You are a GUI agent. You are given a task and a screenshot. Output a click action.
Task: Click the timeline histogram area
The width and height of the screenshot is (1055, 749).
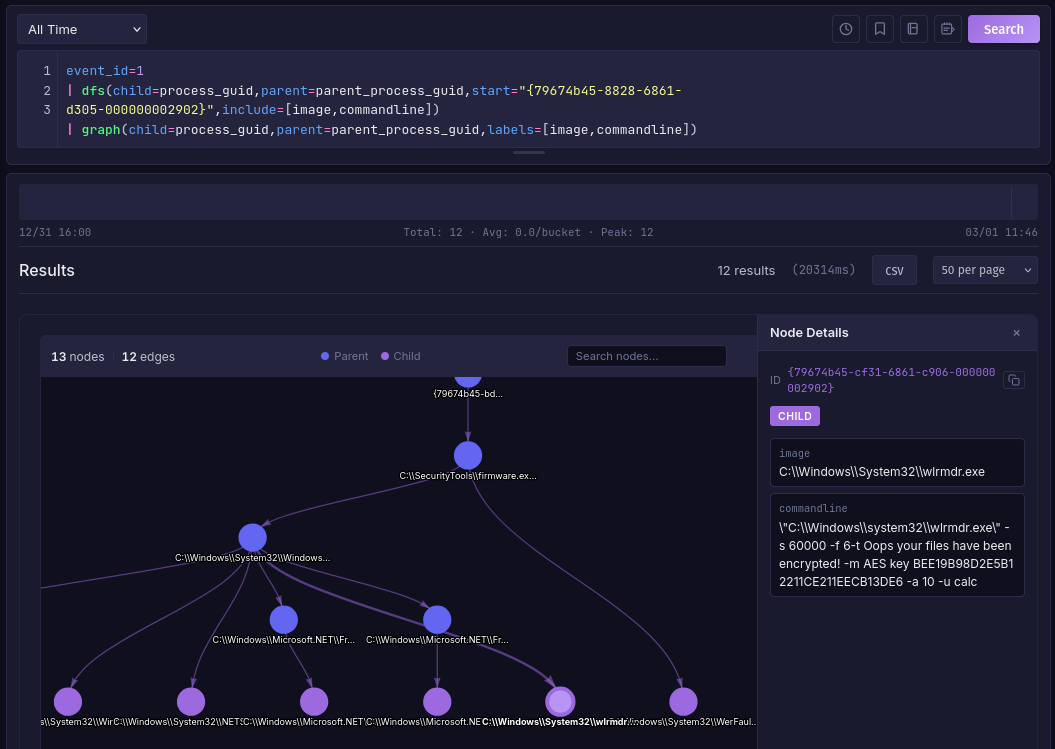520,200
